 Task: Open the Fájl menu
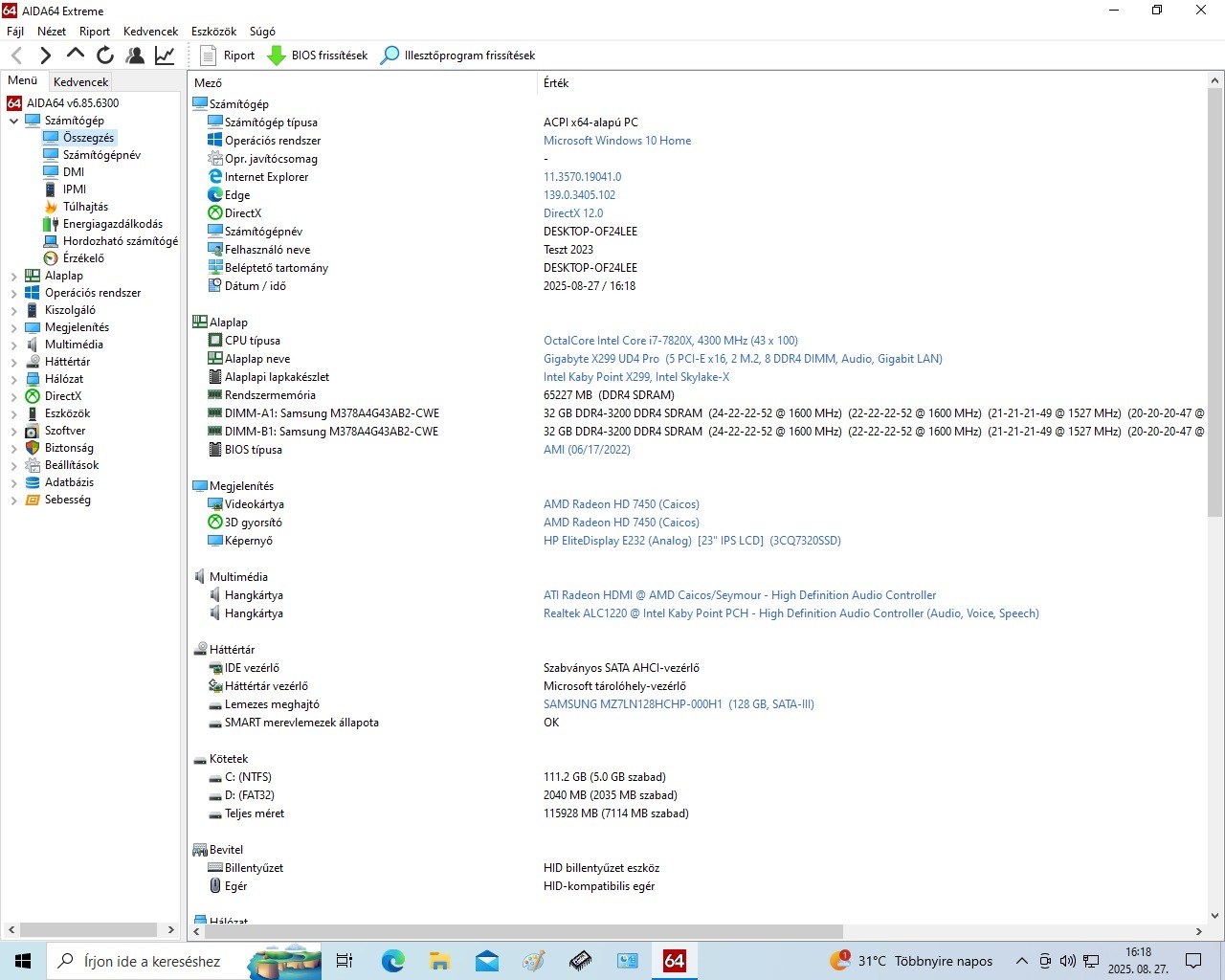pyautogui.click(x=15, y=32)
